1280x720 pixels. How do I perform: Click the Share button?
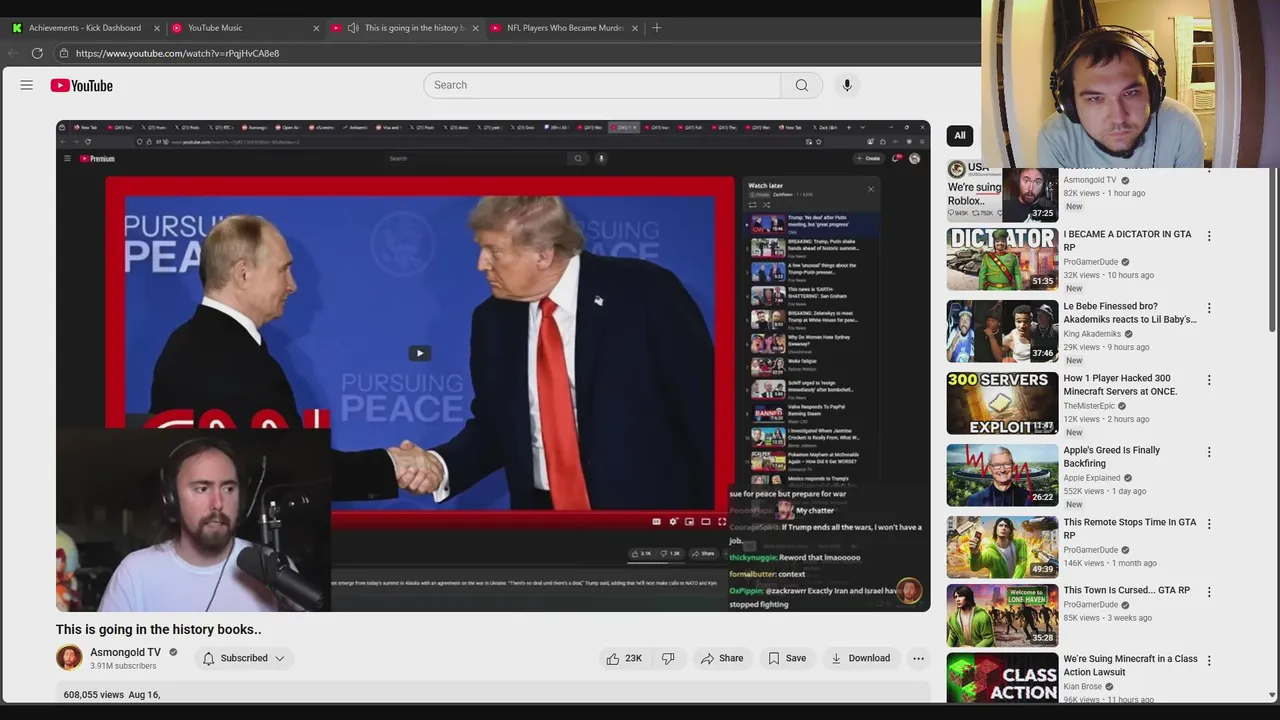(x=722, y=658)
